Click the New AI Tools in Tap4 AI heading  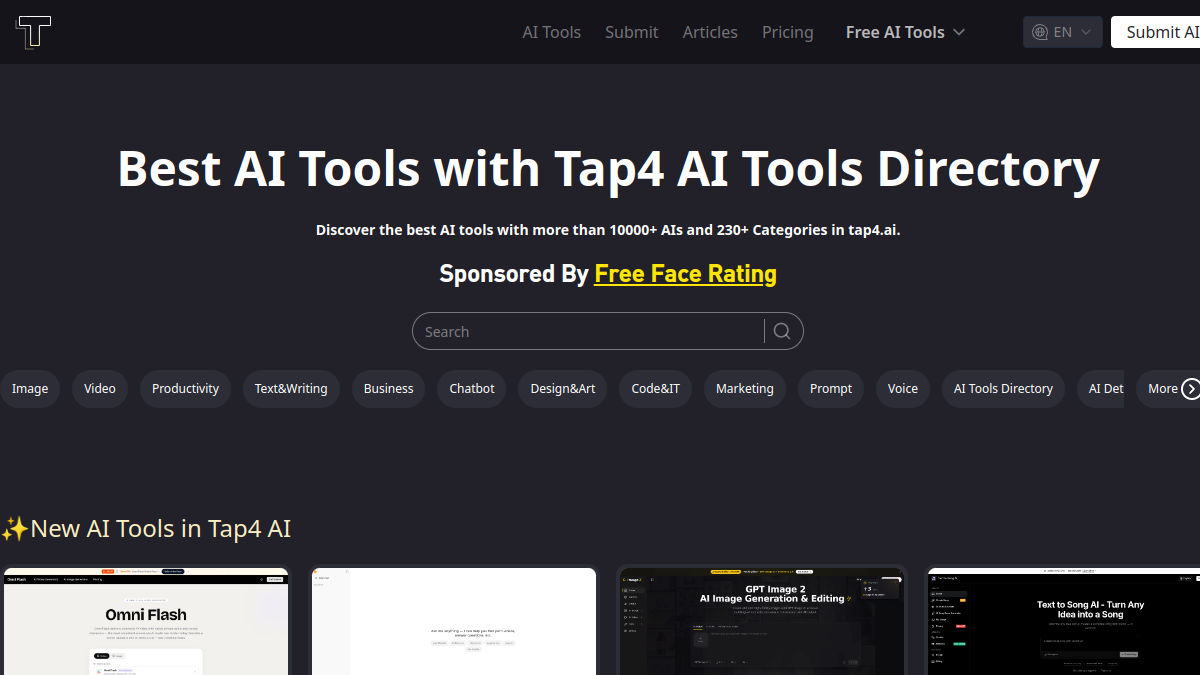click(x=146, y=528)
